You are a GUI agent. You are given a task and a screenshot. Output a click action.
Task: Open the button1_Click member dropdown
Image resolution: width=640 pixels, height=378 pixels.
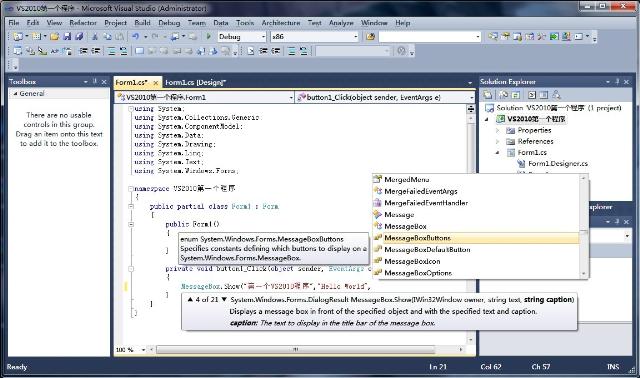coord(471,98)
